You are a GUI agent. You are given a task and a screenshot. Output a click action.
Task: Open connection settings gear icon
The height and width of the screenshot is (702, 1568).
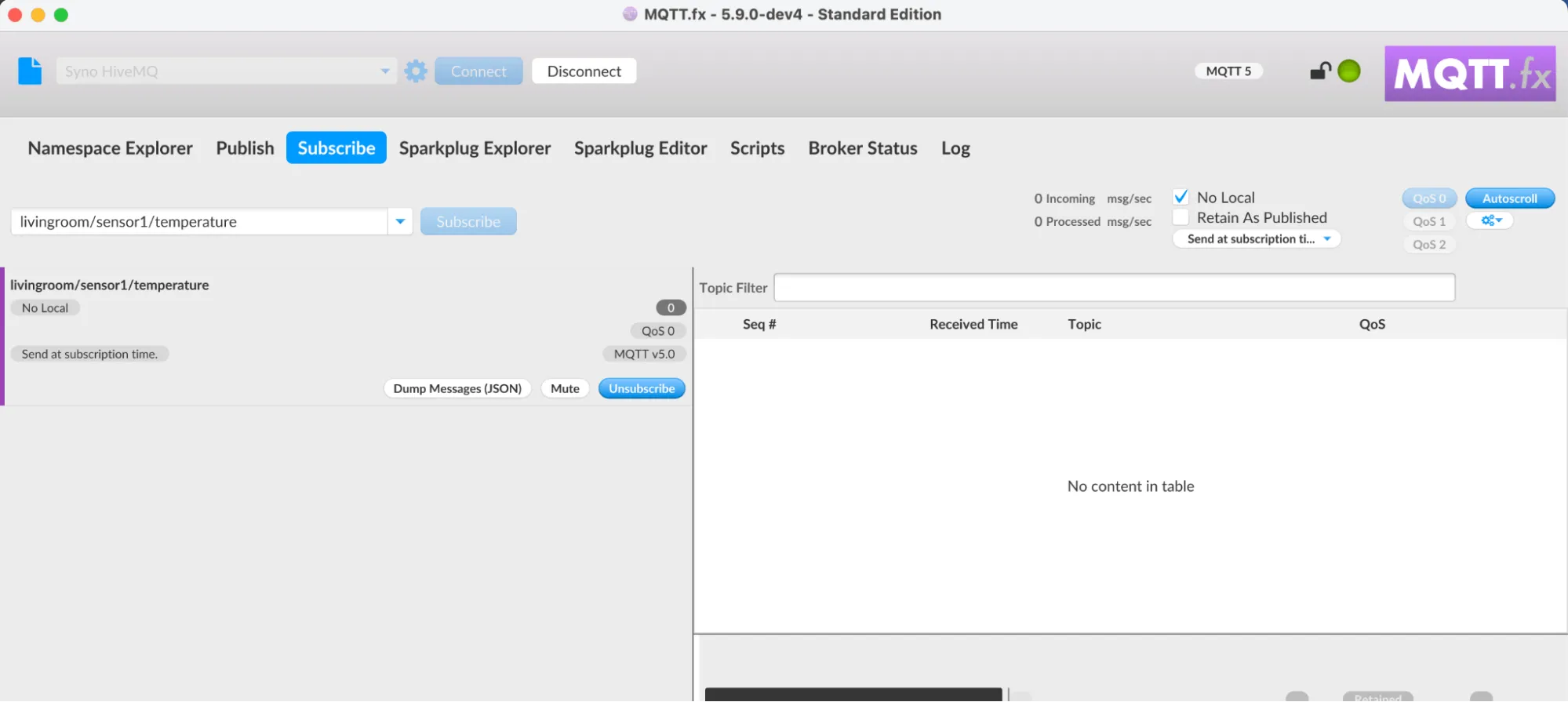(416, 71)
